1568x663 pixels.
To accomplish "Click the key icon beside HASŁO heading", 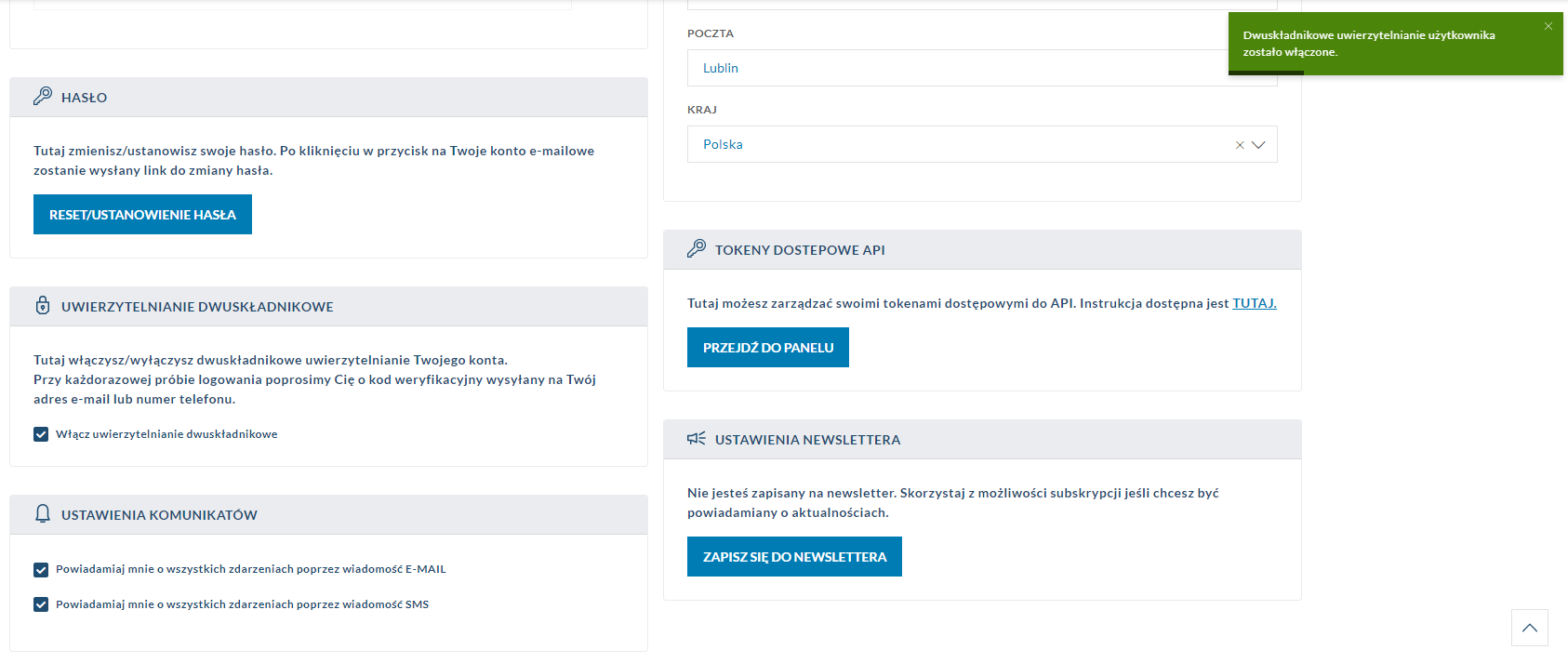I will pyautogui.click(x=43, y=97).
